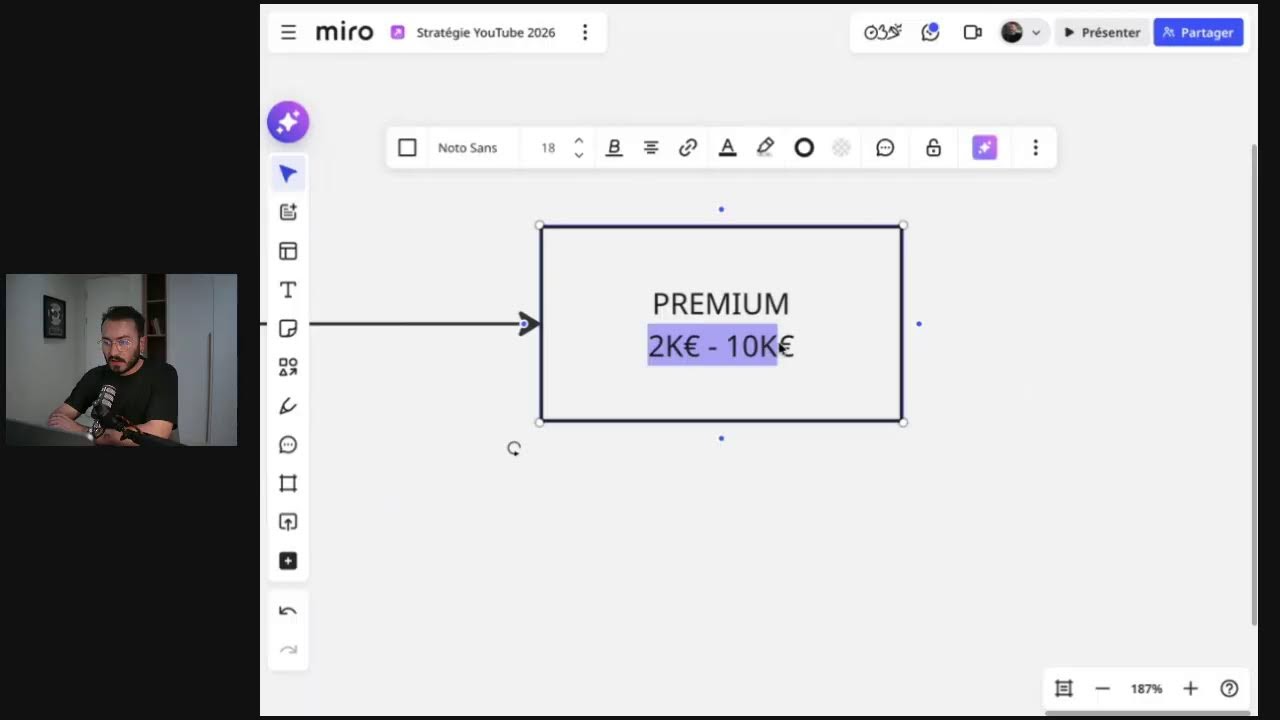Open the text color picker

tap(728, 147)
